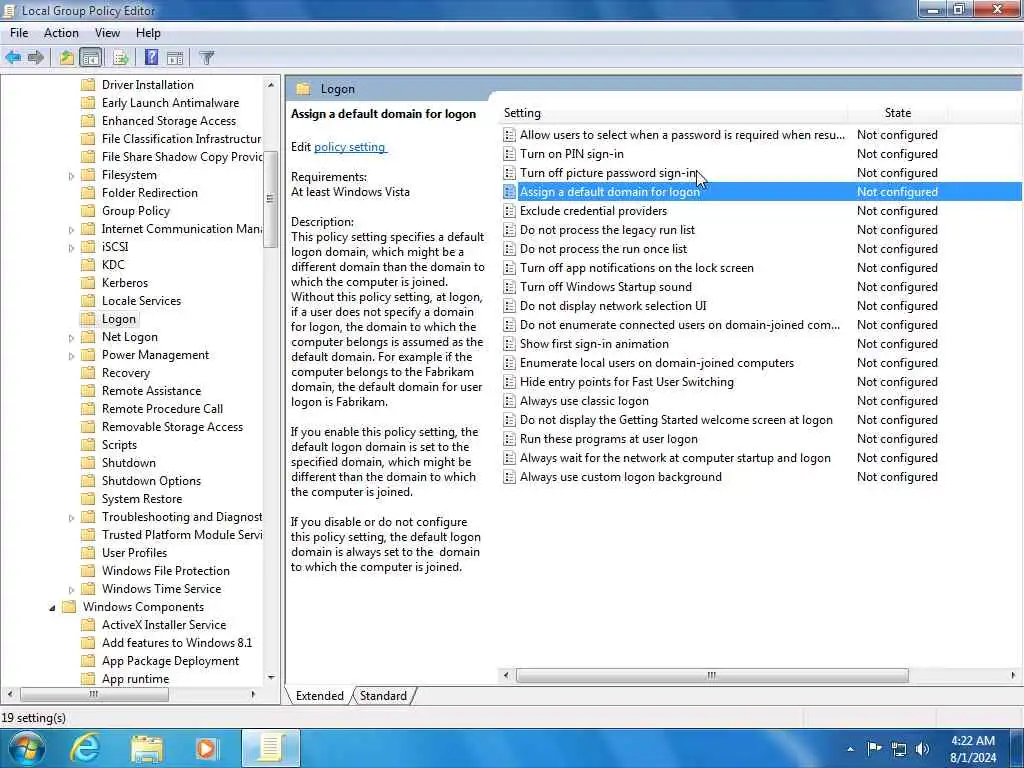Click the Forward arrow toolbar icon
The height and width of the screenshot is (768, 1024).
pyautogui.click(x=36, y=57)
